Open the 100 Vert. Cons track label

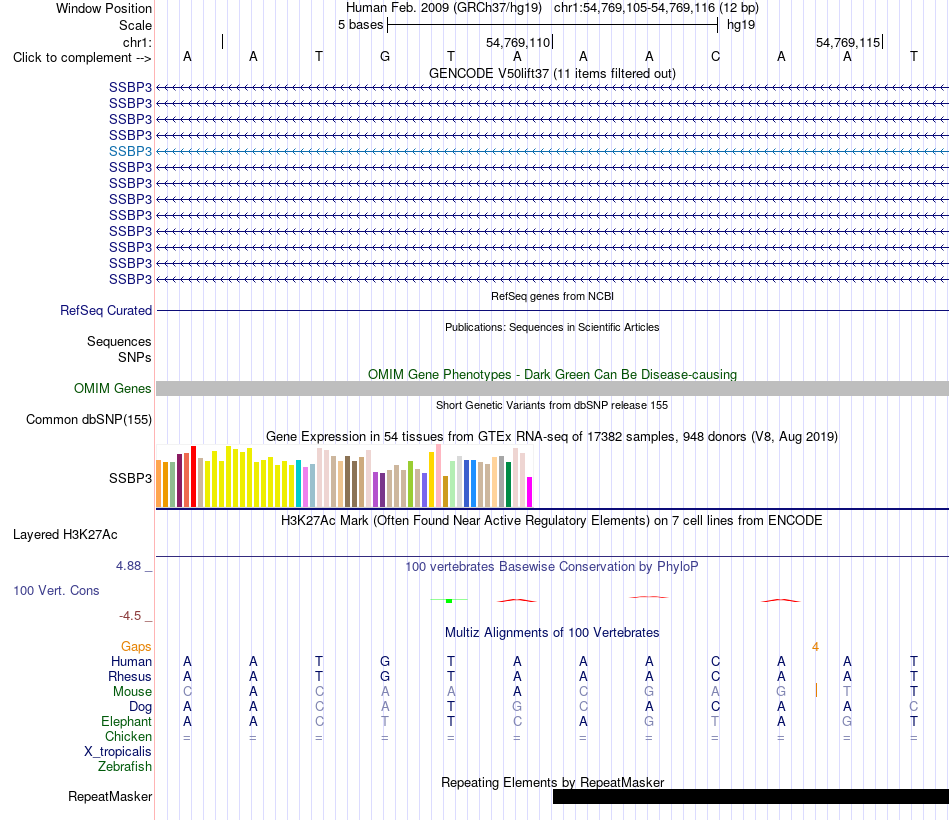56,590
